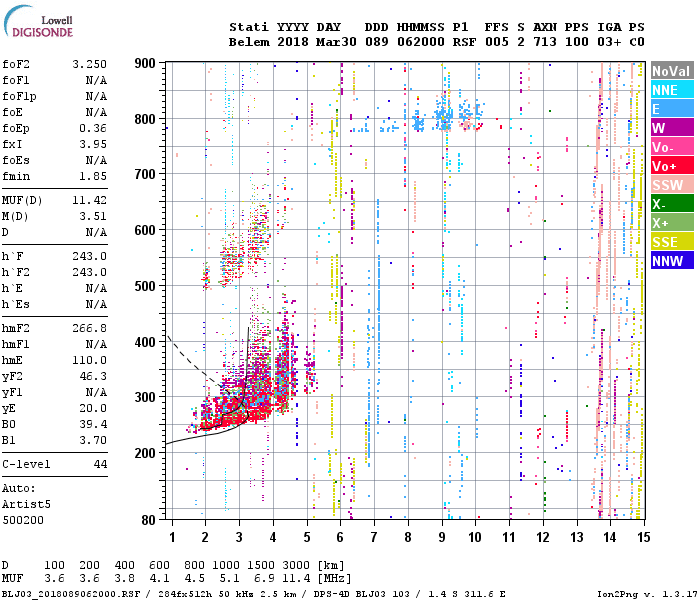Click the Artist5 auto-scaling label
The width and height of the screenshot is (700, 600).
[x=26, y=504]
